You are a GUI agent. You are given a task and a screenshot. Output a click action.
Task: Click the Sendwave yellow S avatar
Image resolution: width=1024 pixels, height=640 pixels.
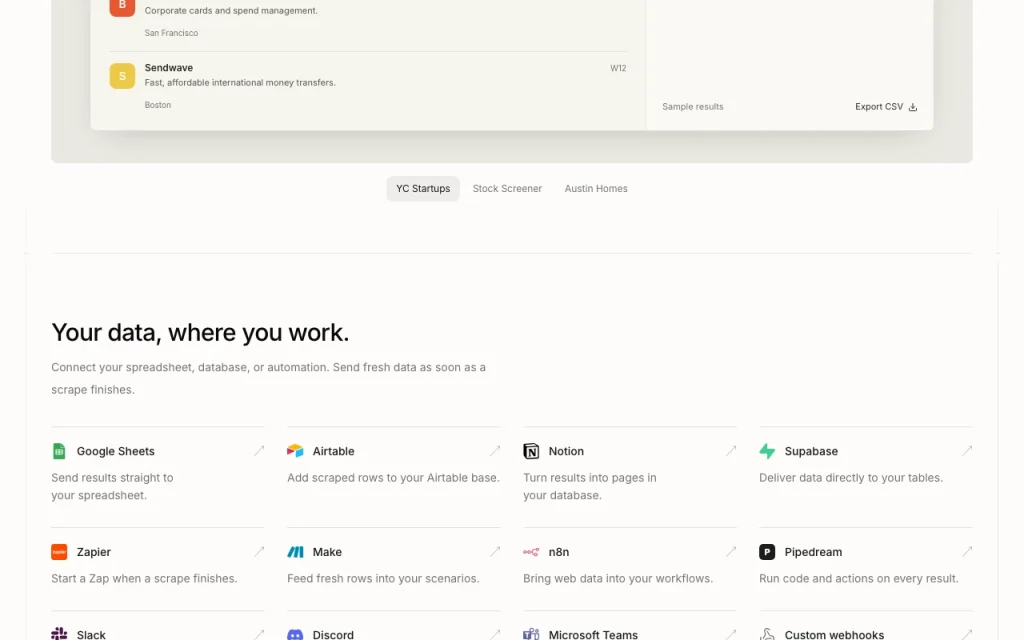[x=122, y=76]
